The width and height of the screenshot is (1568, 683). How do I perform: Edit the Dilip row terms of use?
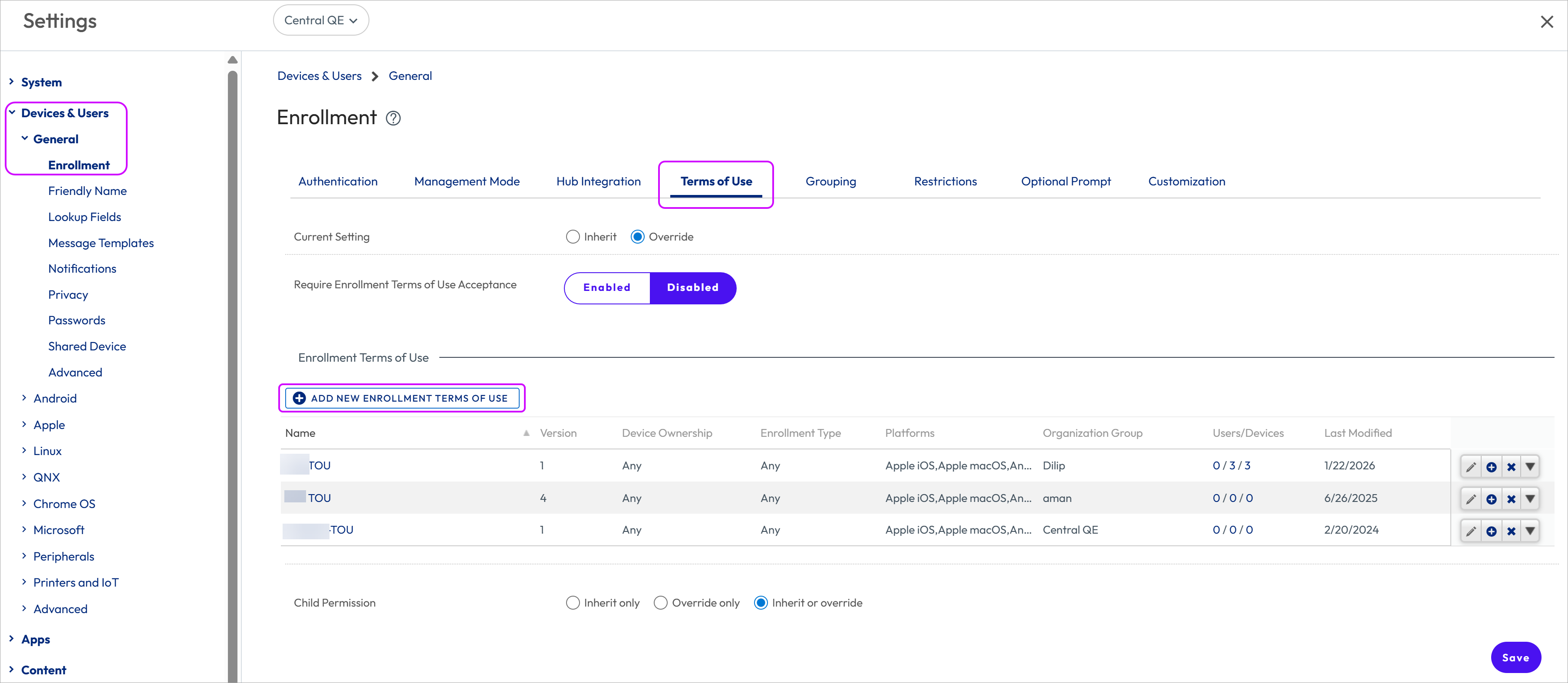(1471, 467)
